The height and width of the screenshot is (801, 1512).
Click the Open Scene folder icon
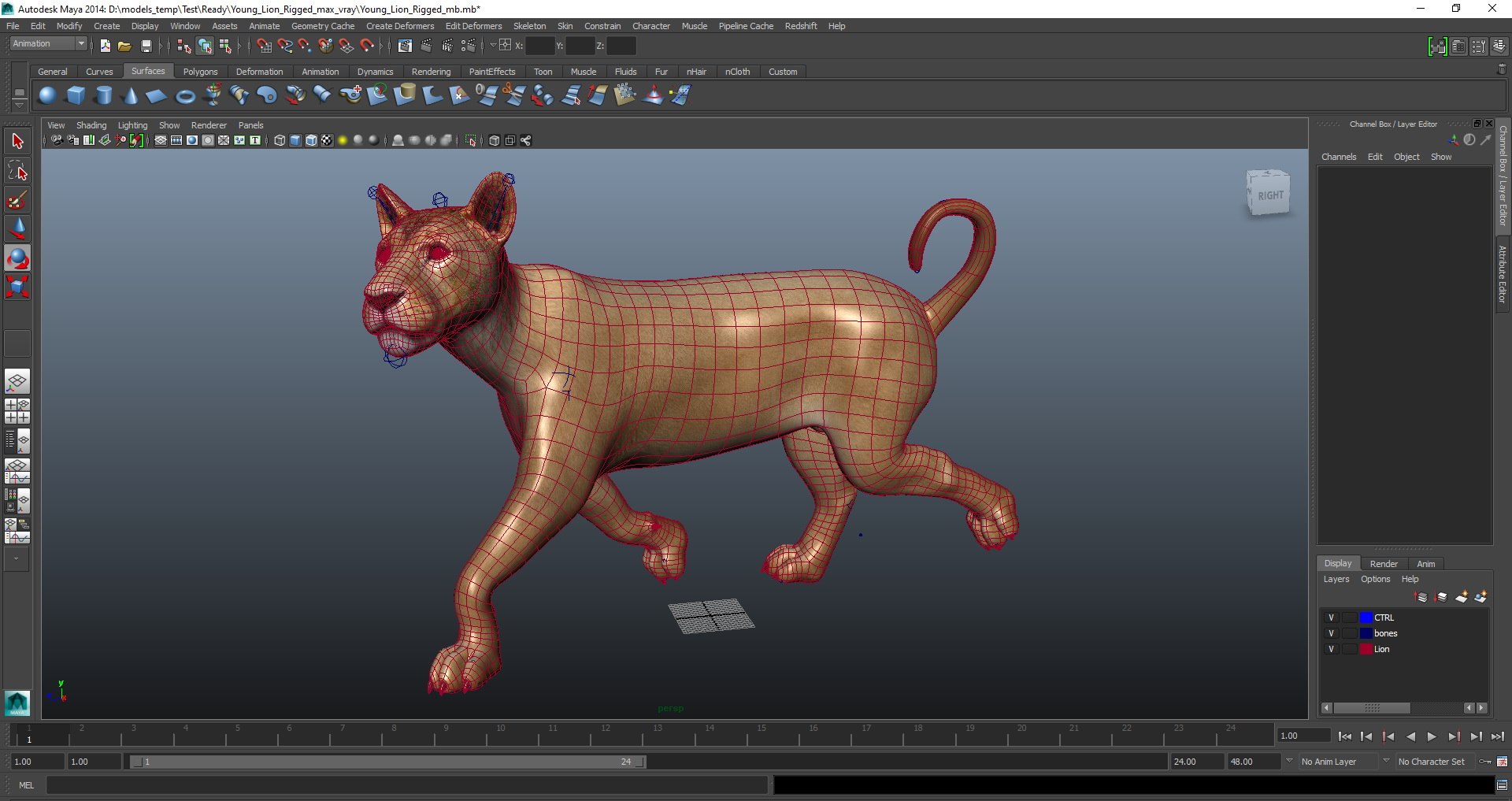pos(124,46)
